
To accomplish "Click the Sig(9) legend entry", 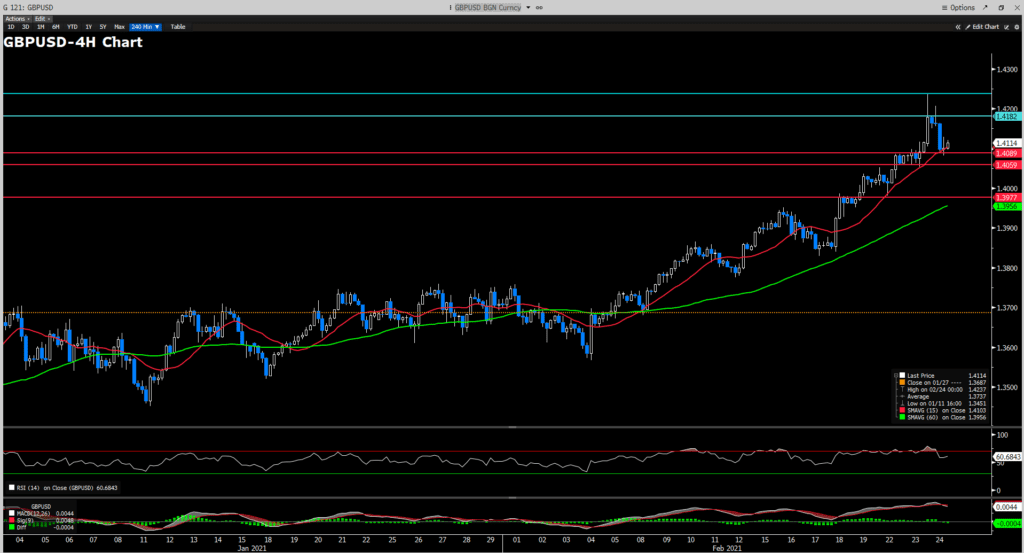I will (24, 520).
